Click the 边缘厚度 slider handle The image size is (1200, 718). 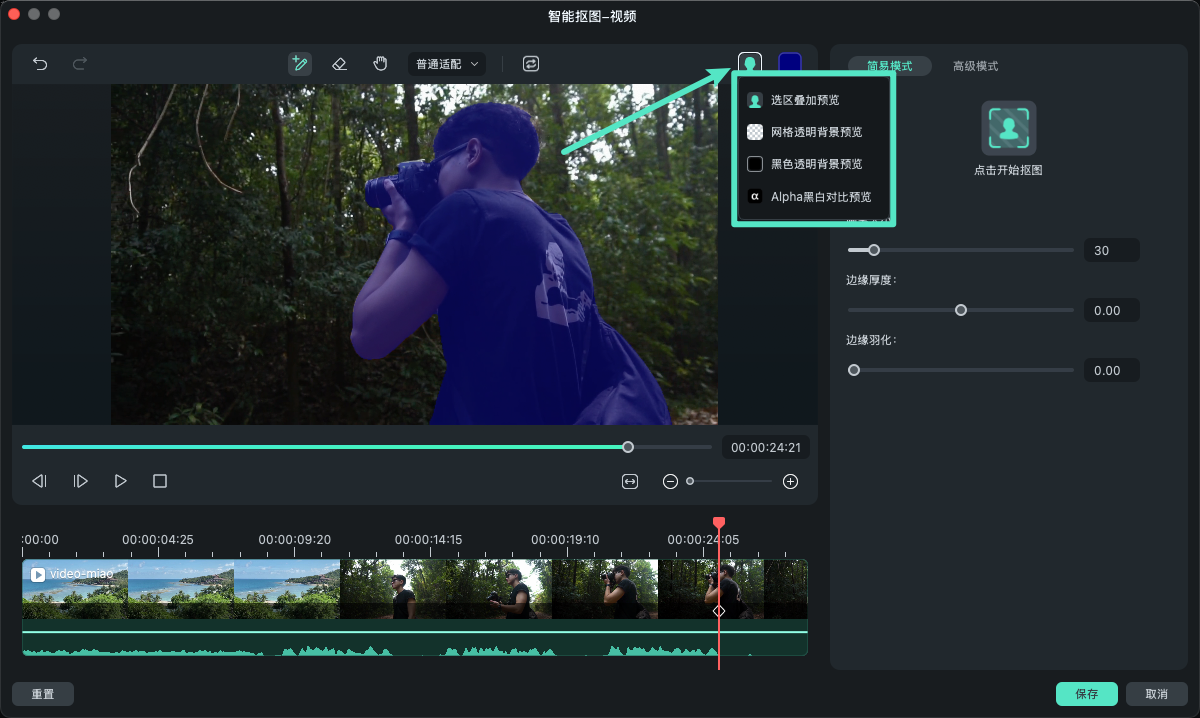(961, 310)
